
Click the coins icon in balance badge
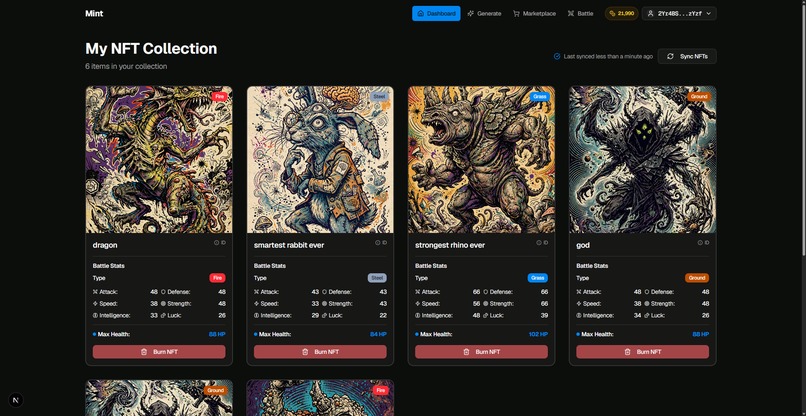[x=612, y=13]
